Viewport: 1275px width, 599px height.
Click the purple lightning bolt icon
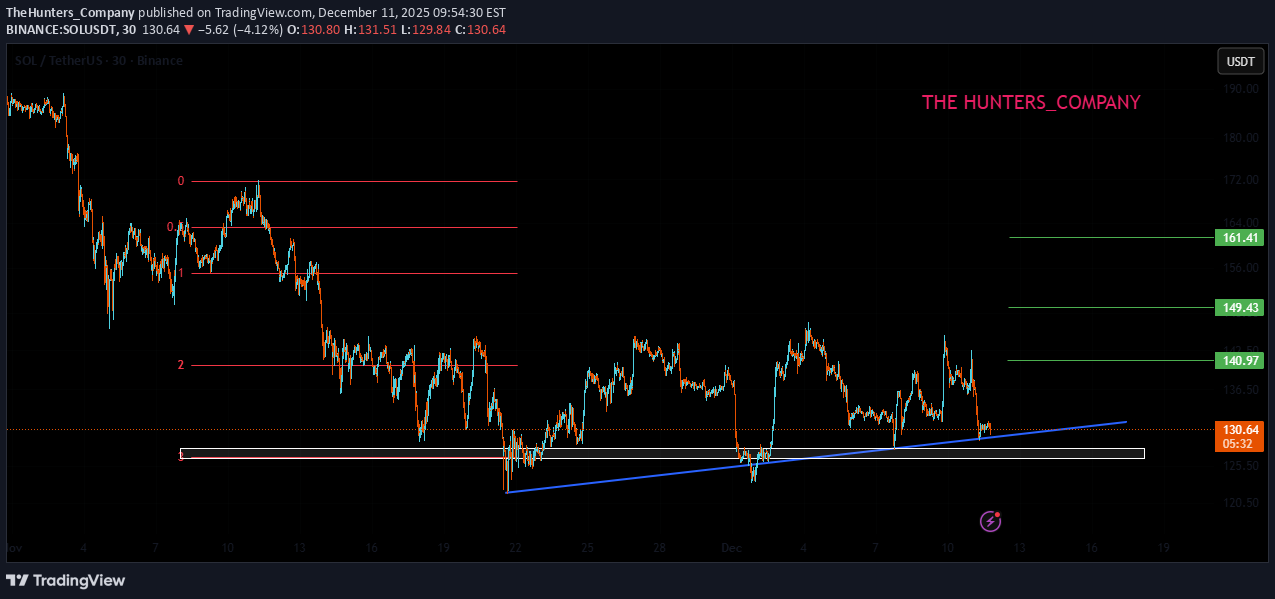coord(990,521)
